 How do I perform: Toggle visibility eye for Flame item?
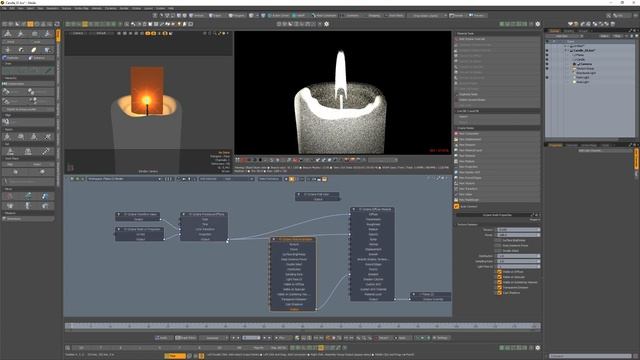tap(547, 55)
